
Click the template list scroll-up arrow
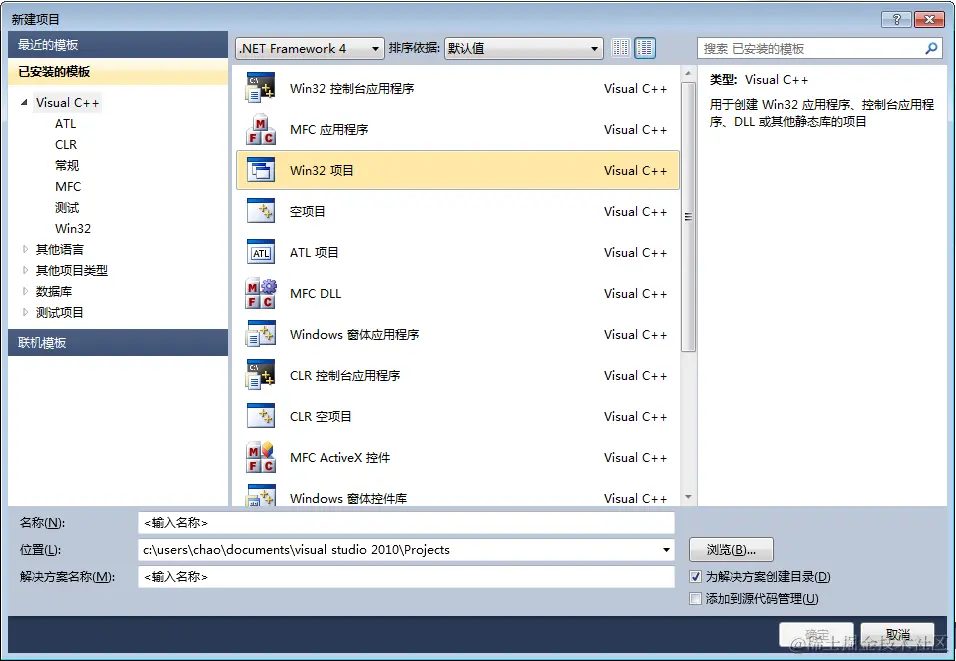click(x=688, y=74)
